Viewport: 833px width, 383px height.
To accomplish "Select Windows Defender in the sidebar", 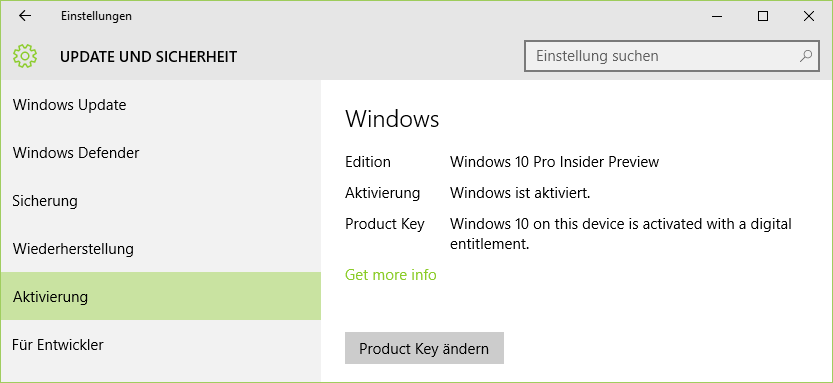I will click(161, 153).
